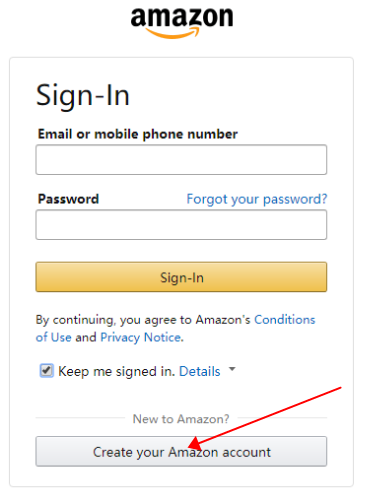Open the Conditions link on first line

pos(285,320)
